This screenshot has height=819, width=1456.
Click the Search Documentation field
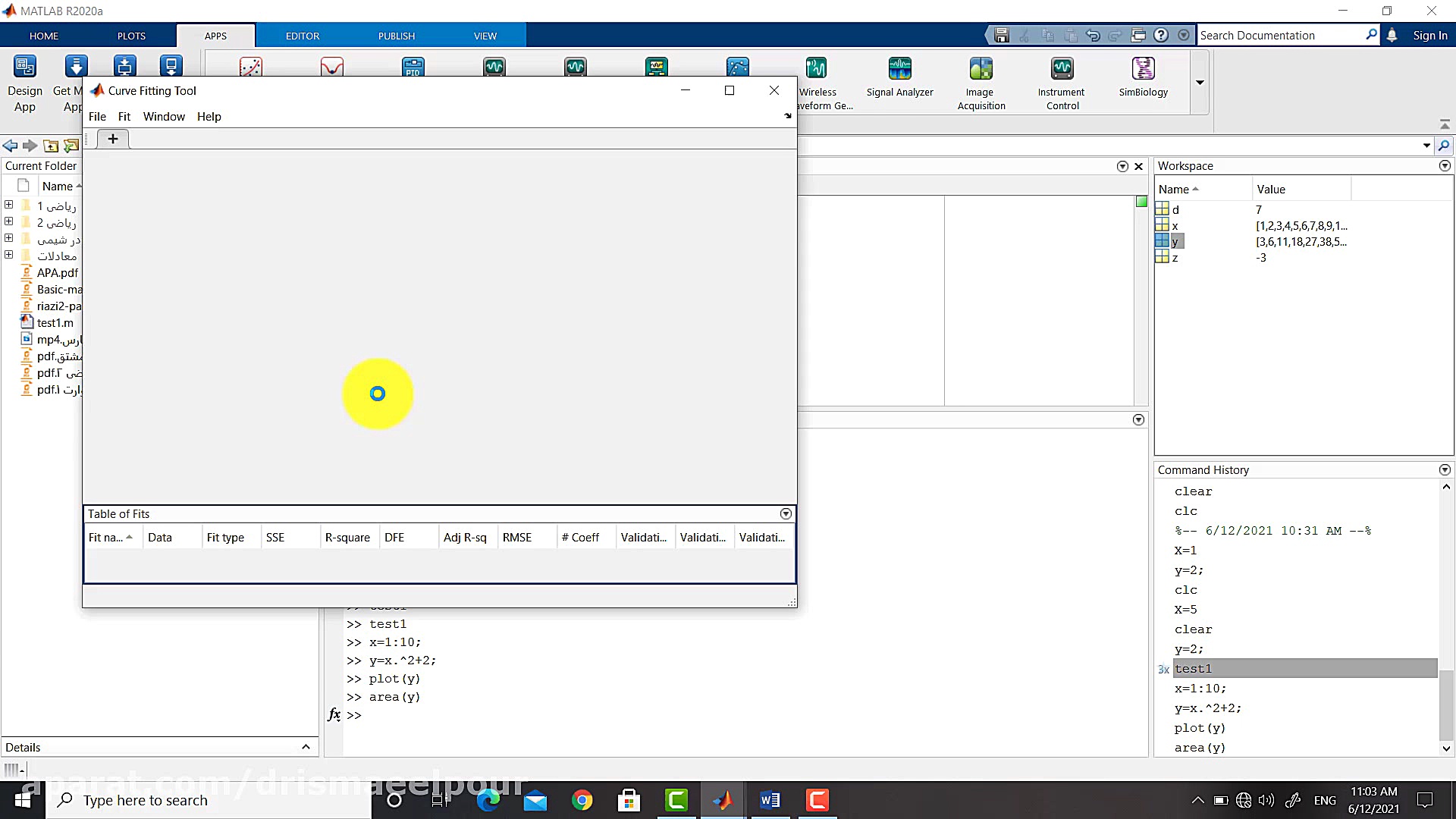(x=1282, y=36)
